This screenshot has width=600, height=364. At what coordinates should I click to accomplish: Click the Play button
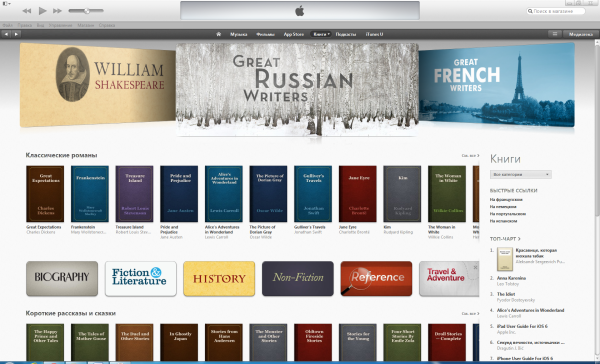tap(42, 11)
